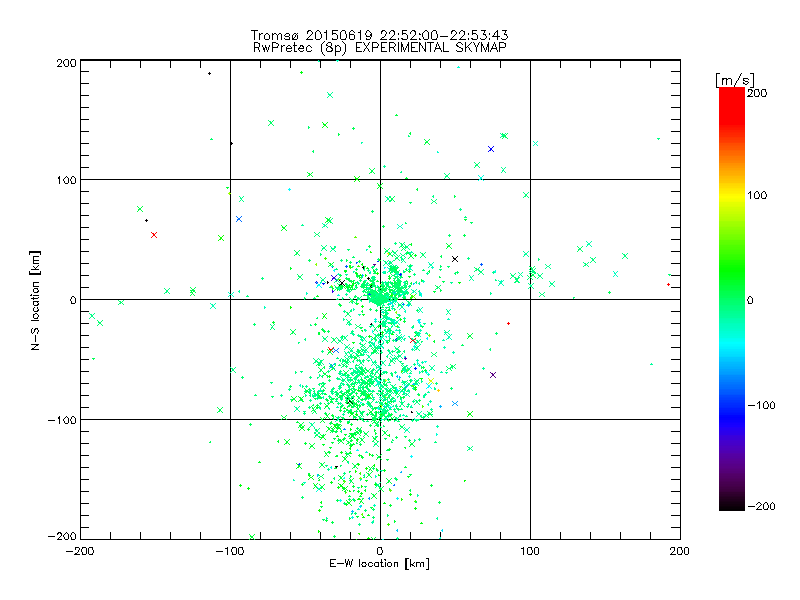Click the colorbar label '0'

(750, 300)
